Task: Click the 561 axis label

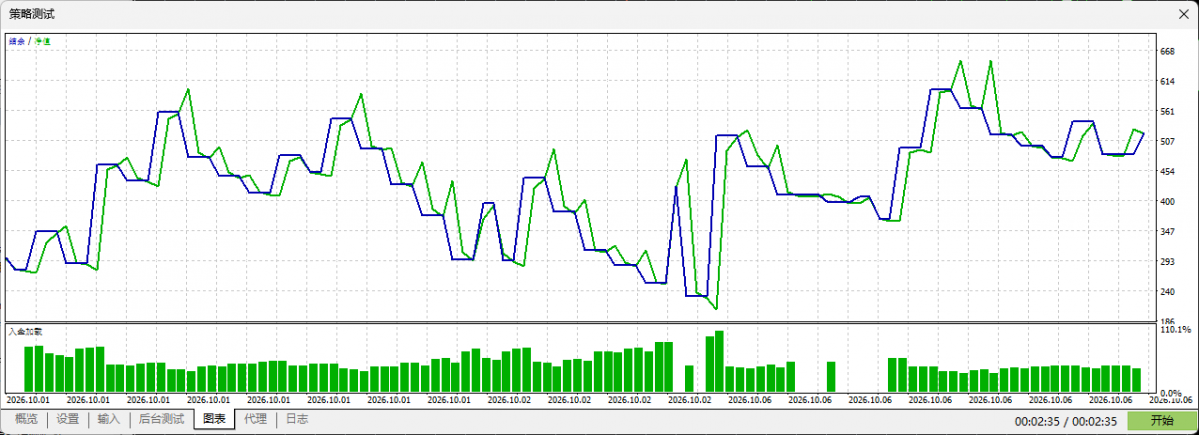Action: pyautogui.click(x=1168, y=112)
